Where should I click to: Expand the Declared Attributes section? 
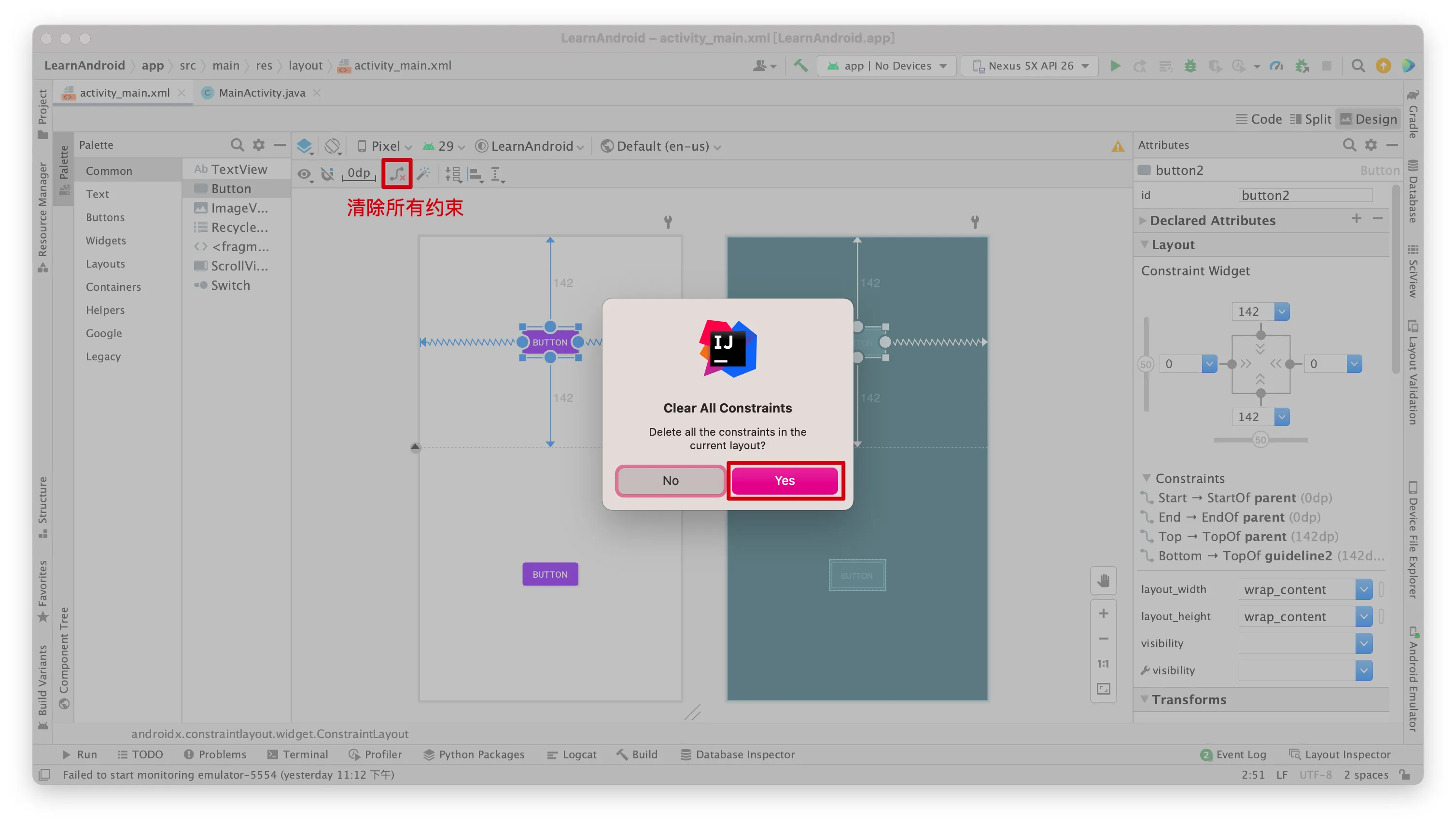tap(1212, 220)
